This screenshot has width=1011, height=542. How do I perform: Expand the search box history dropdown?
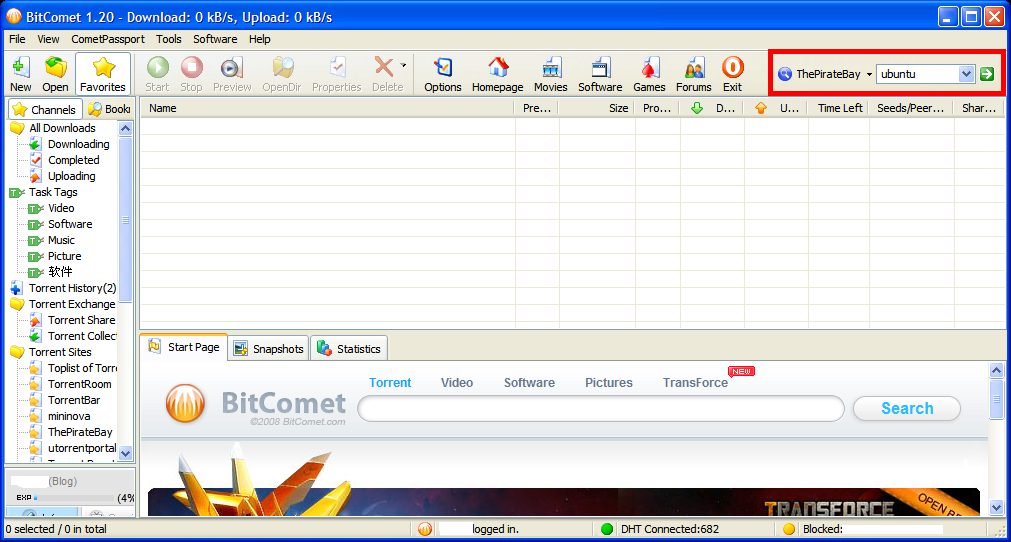[966, 74]
